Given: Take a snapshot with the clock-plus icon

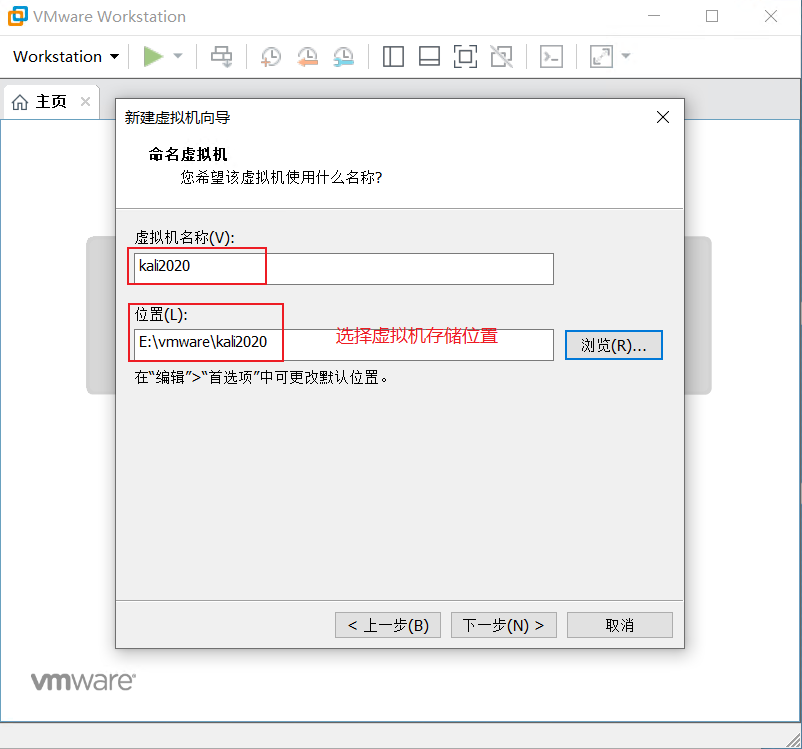Looking at the screenshot, I should click(x=271, y=56).
